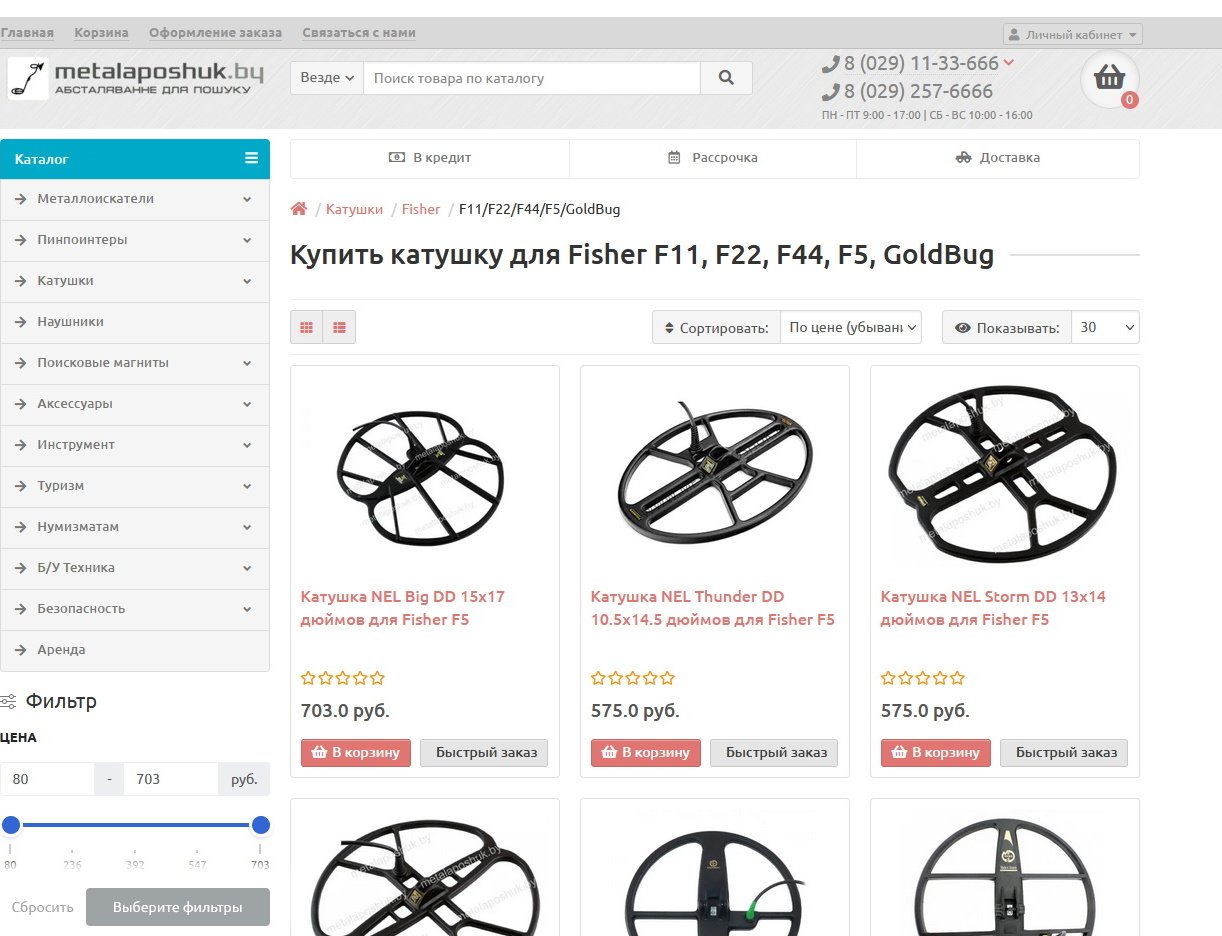Open the sort order По цене dropdown
This screenshot has height=936, width=1222.
click(851, 328)
